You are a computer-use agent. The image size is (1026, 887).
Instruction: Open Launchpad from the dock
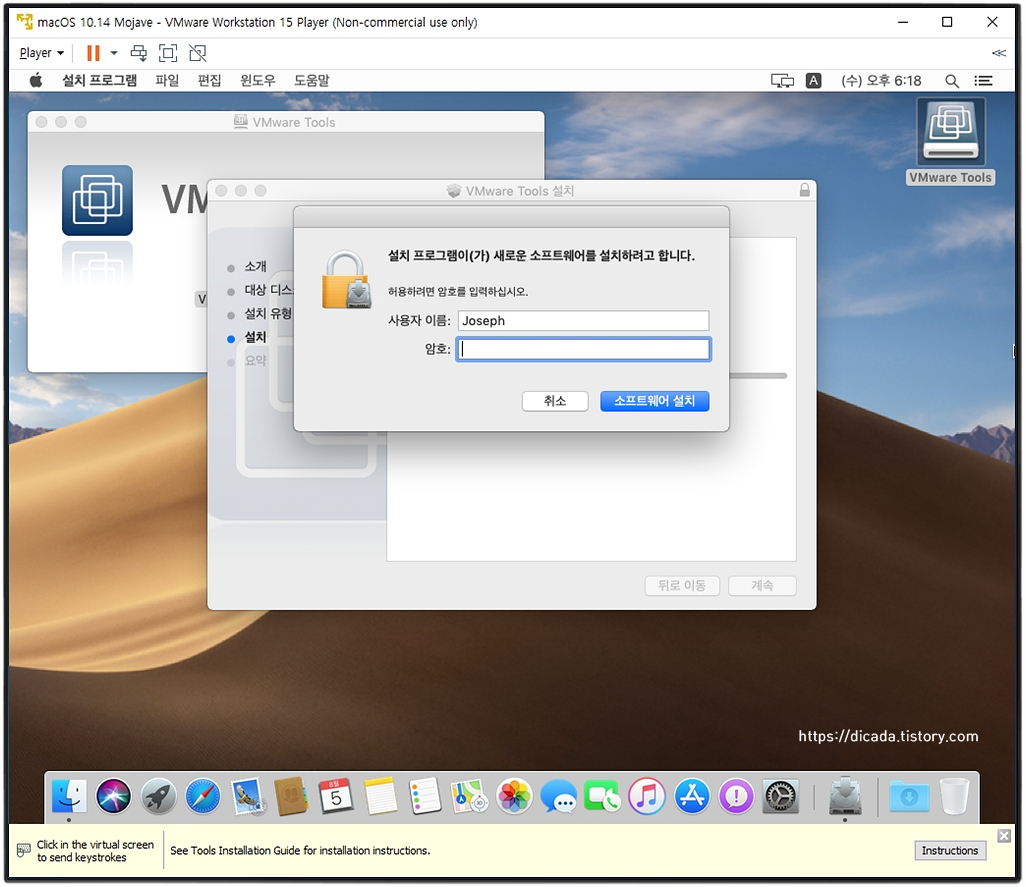[x=158, y=796]
